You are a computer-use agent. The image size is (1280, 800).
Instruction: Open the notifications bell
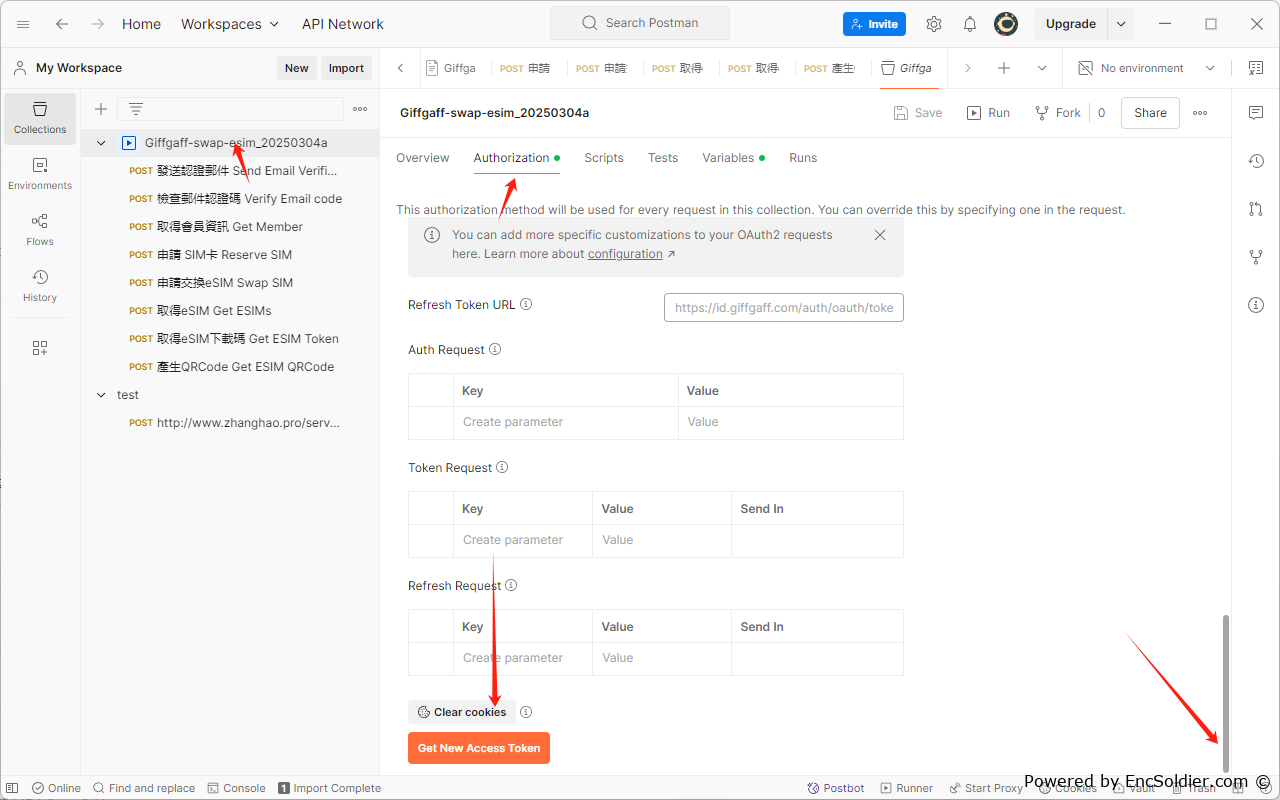pos(970,24)
